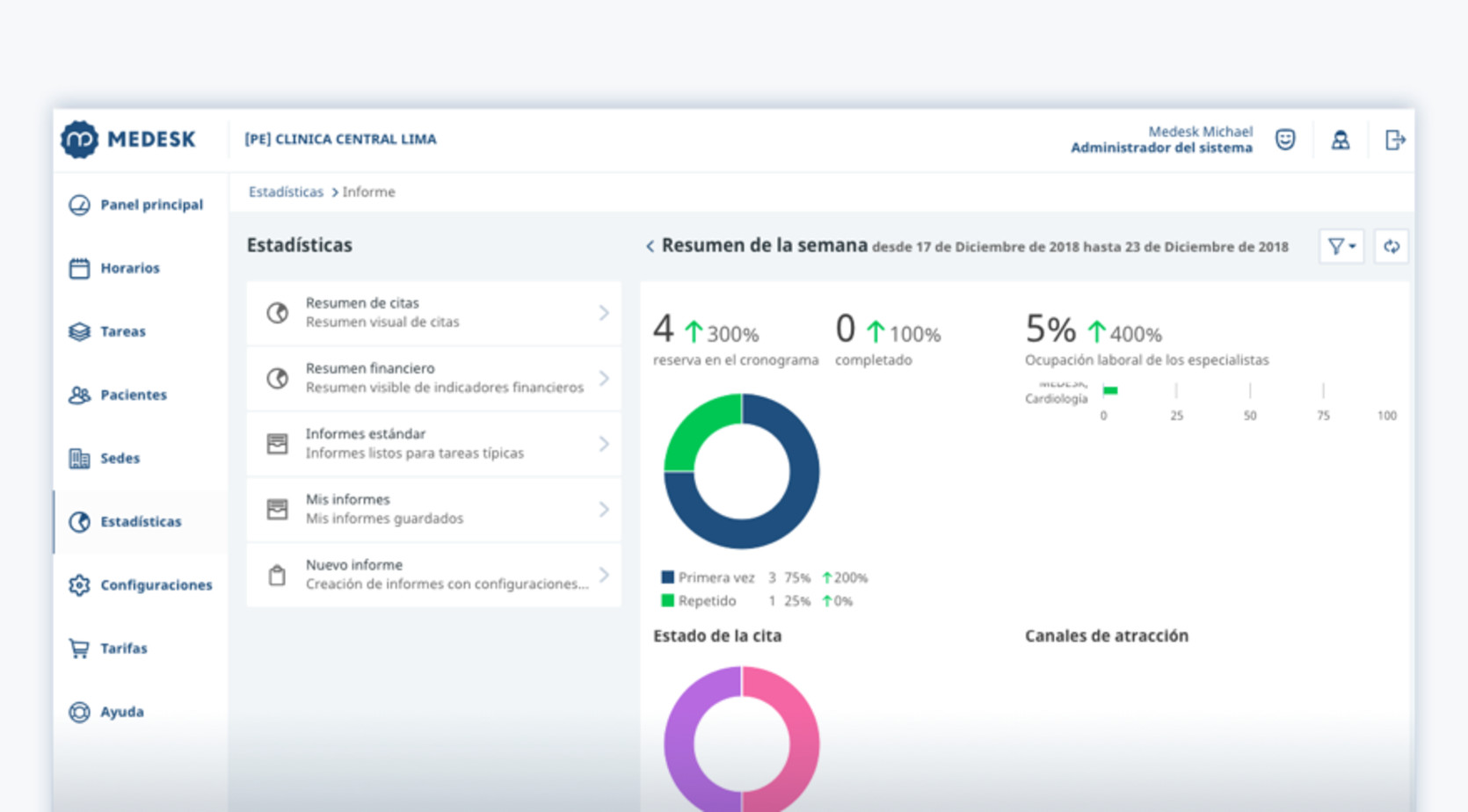This screenshot has height=812, width=1468.
Task: Select Horarios menu item
Action: click(x=141, y=268)
